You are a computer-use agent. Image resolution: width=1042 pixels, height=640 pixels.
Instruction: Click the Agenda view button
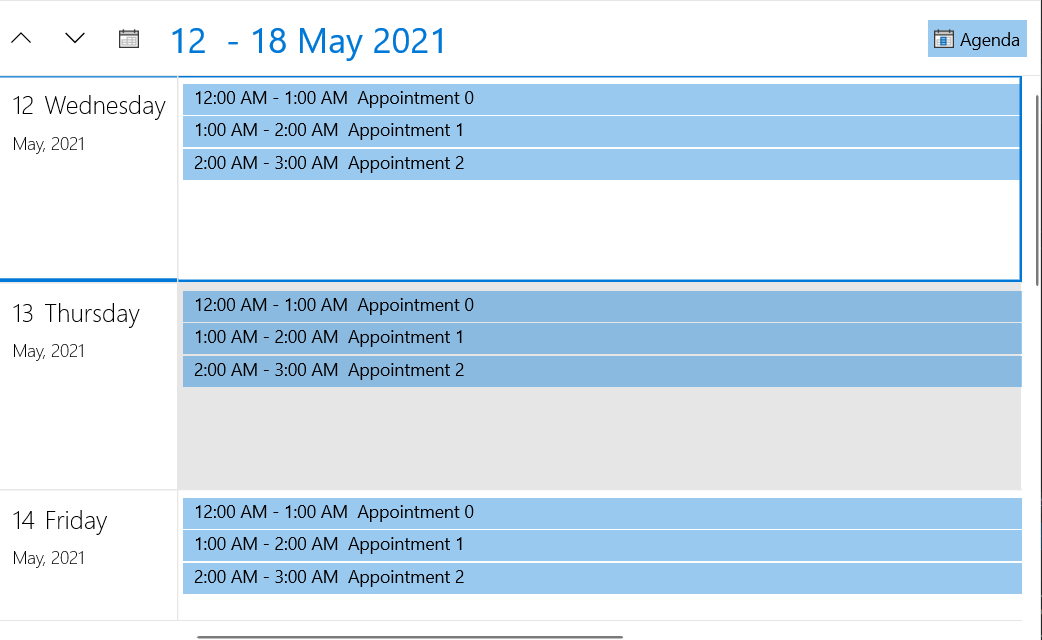click(976, 39)
